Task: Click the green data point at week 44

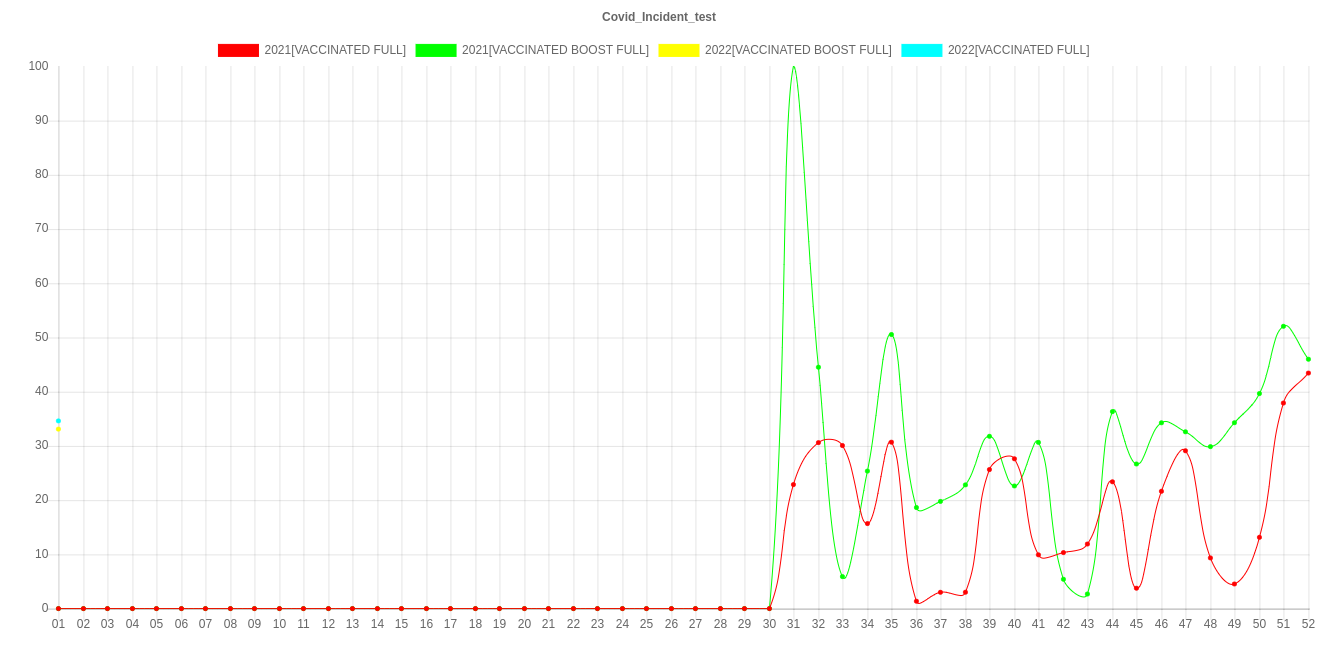Action: tap(1112, 411)
